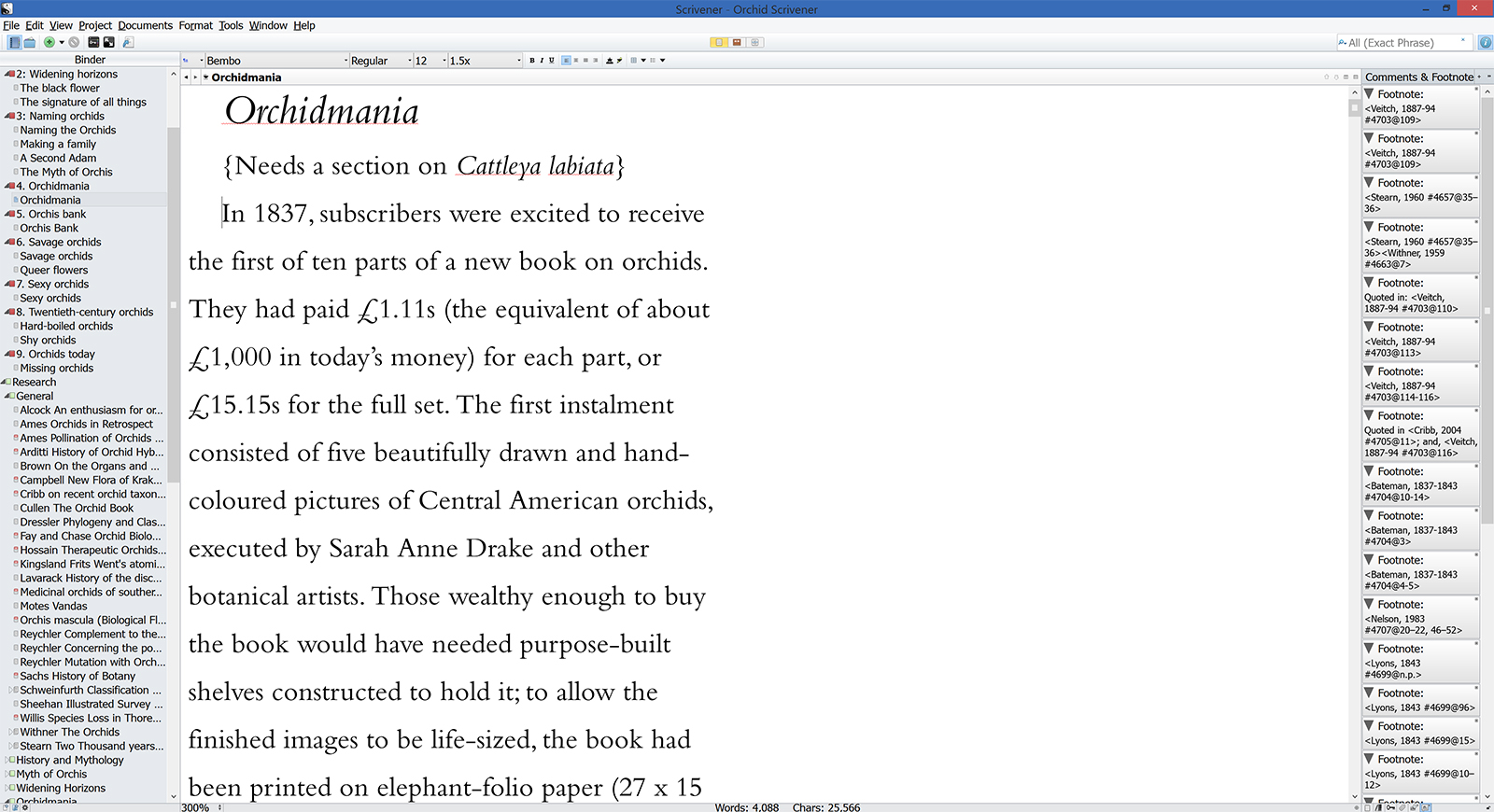Select 'Hard-boiled orchids' in Binder
The width and height of the screenshot is (1494, 812).
click(66, 326)
